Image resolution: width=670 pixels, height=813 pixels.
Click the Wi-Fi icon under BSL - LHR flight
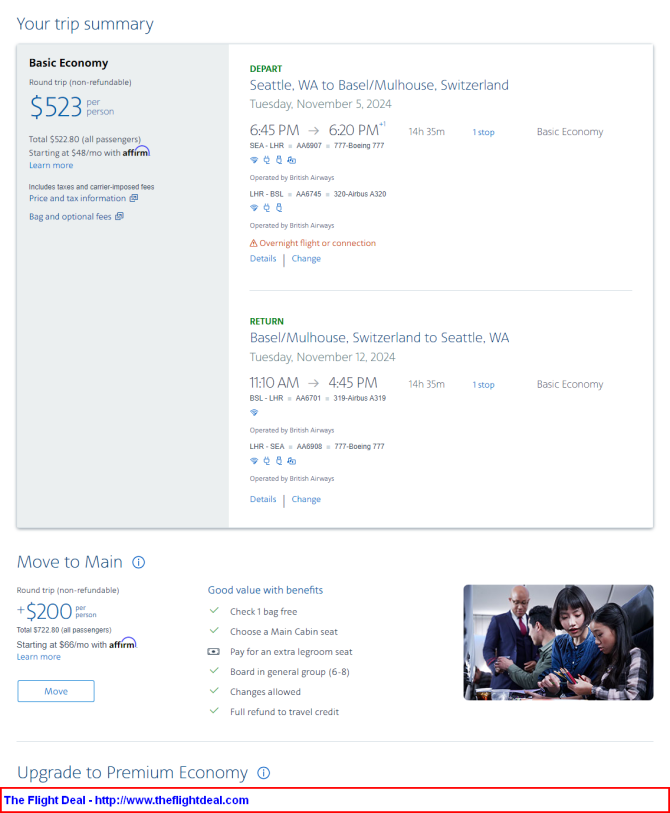click(254, 413)
